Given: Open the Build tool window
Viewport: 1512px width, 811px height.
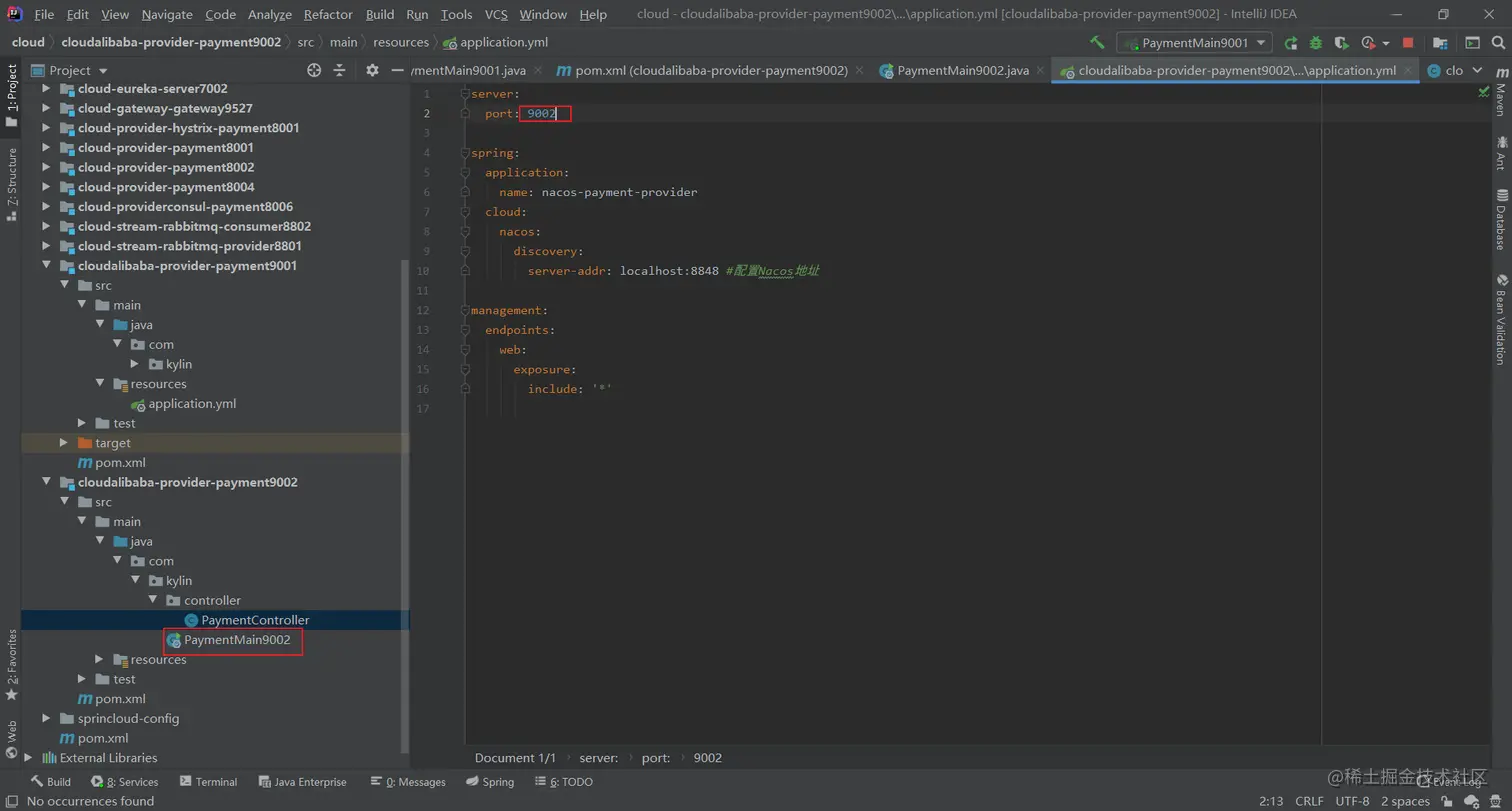Looking at the screenshot, I should click(x=50, y=782).
